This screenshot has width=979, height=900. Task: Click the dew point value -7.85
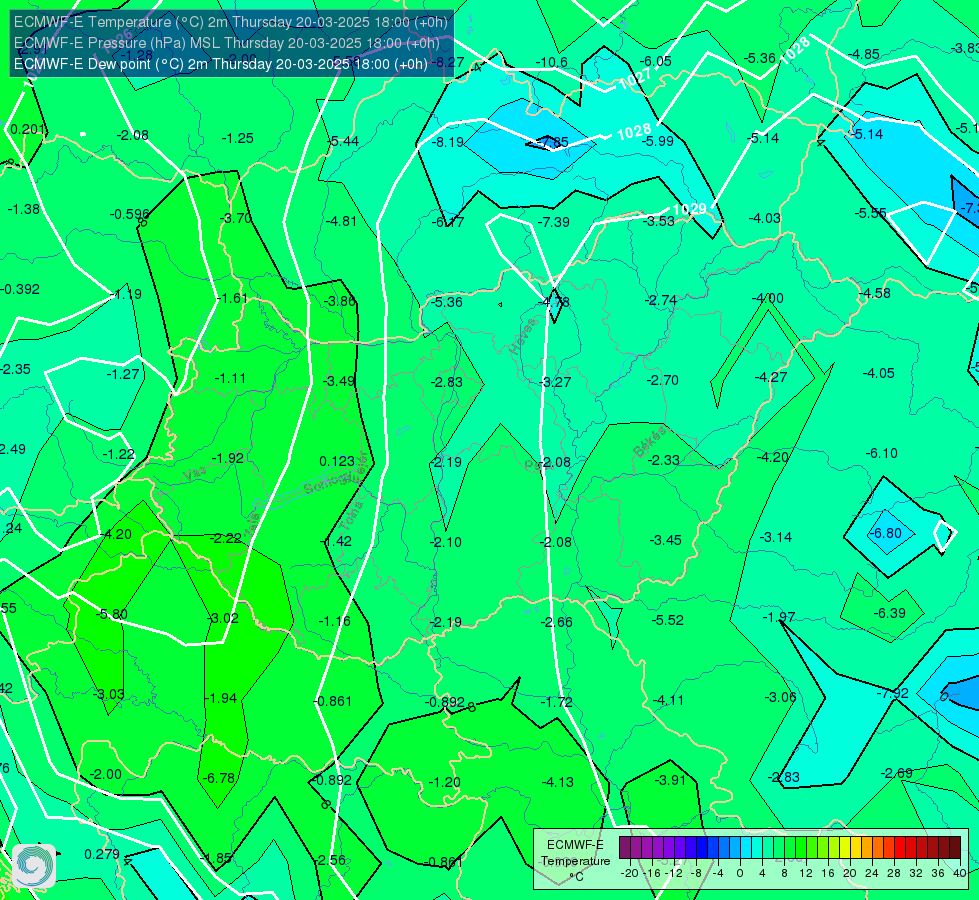(552, 142)
